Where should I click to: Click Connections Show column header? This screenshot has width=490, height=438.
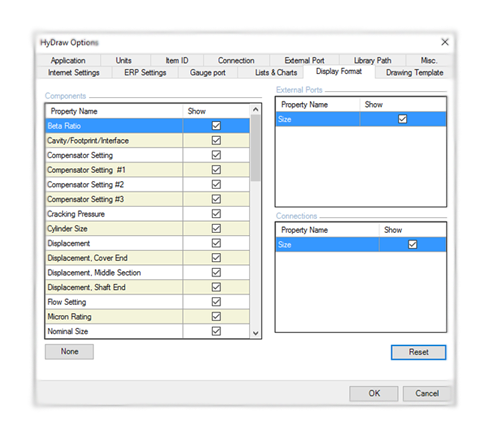point(412,230)
